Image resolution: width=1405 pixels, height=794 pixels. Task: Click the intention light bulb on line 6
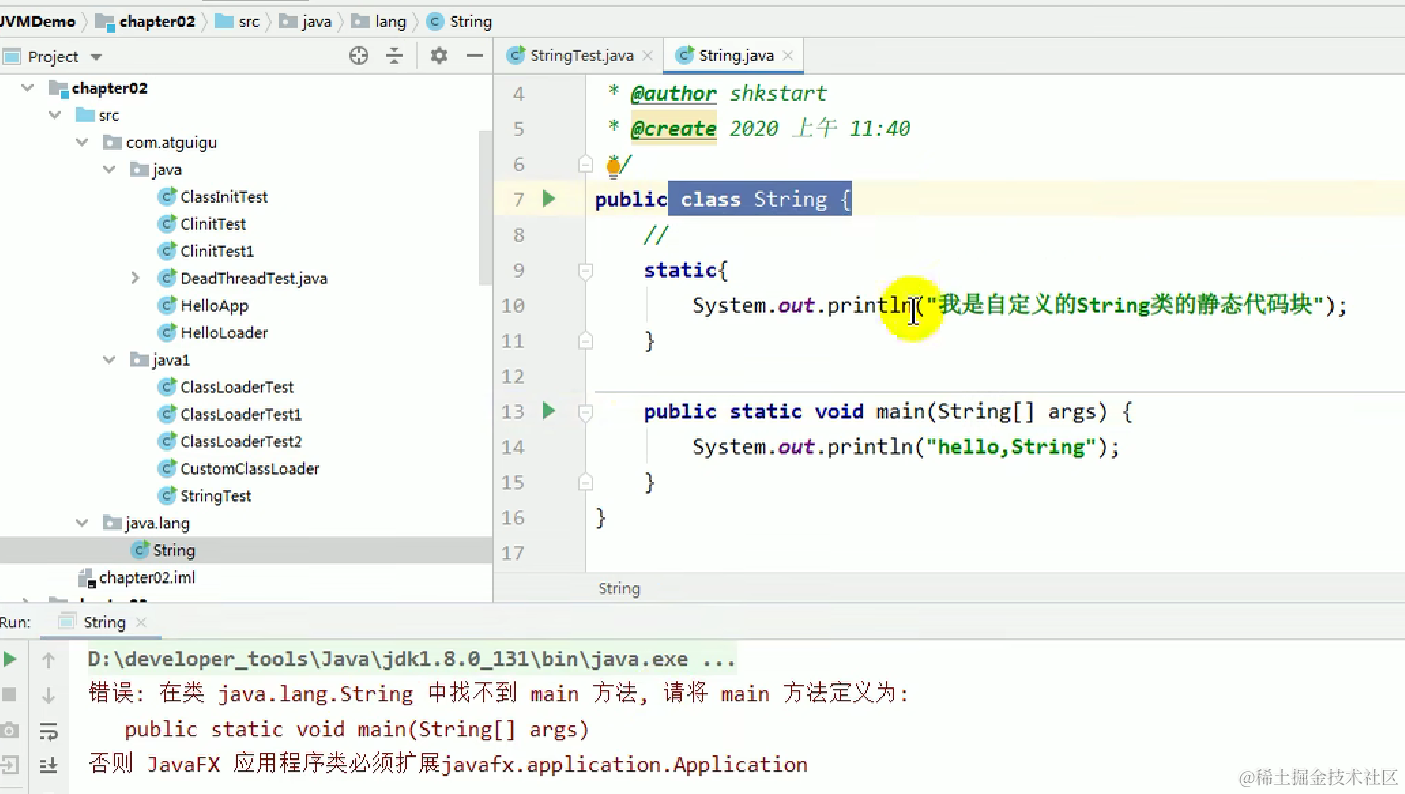[614, 164]
